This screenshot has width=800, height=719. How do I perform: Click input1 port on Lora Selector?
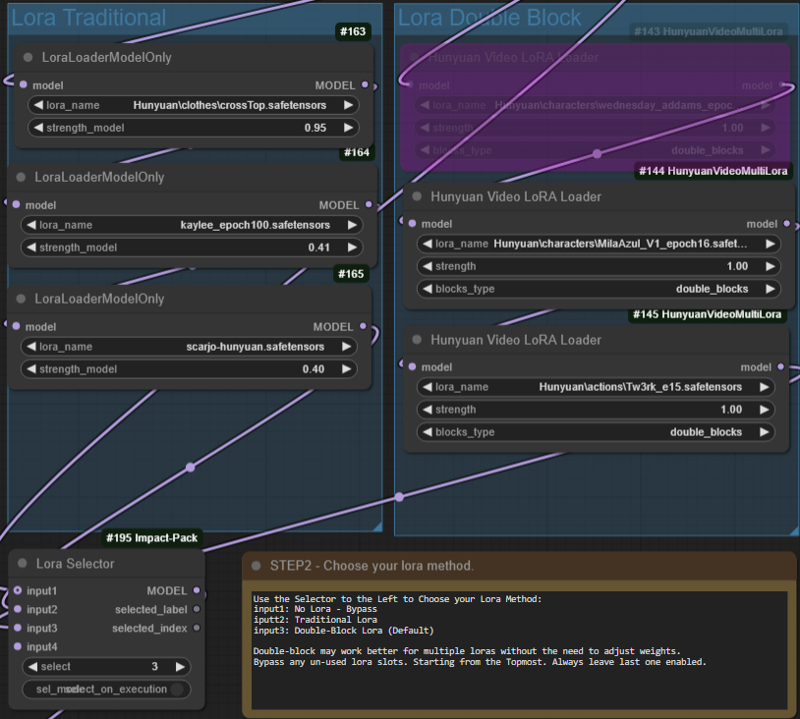click(x=18, y=590)
